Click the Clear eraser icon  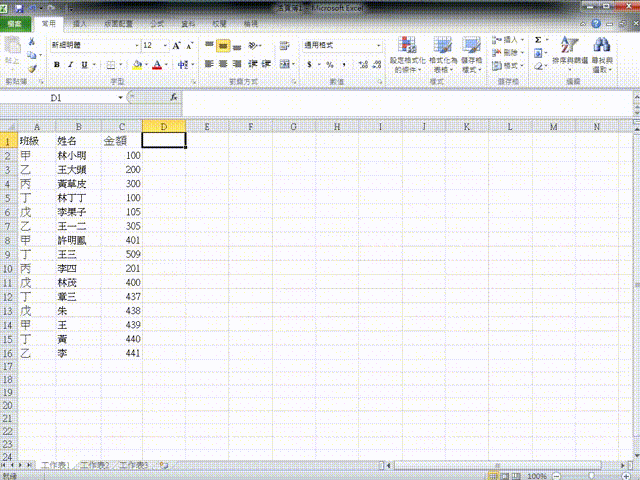(x=538, y=66)
